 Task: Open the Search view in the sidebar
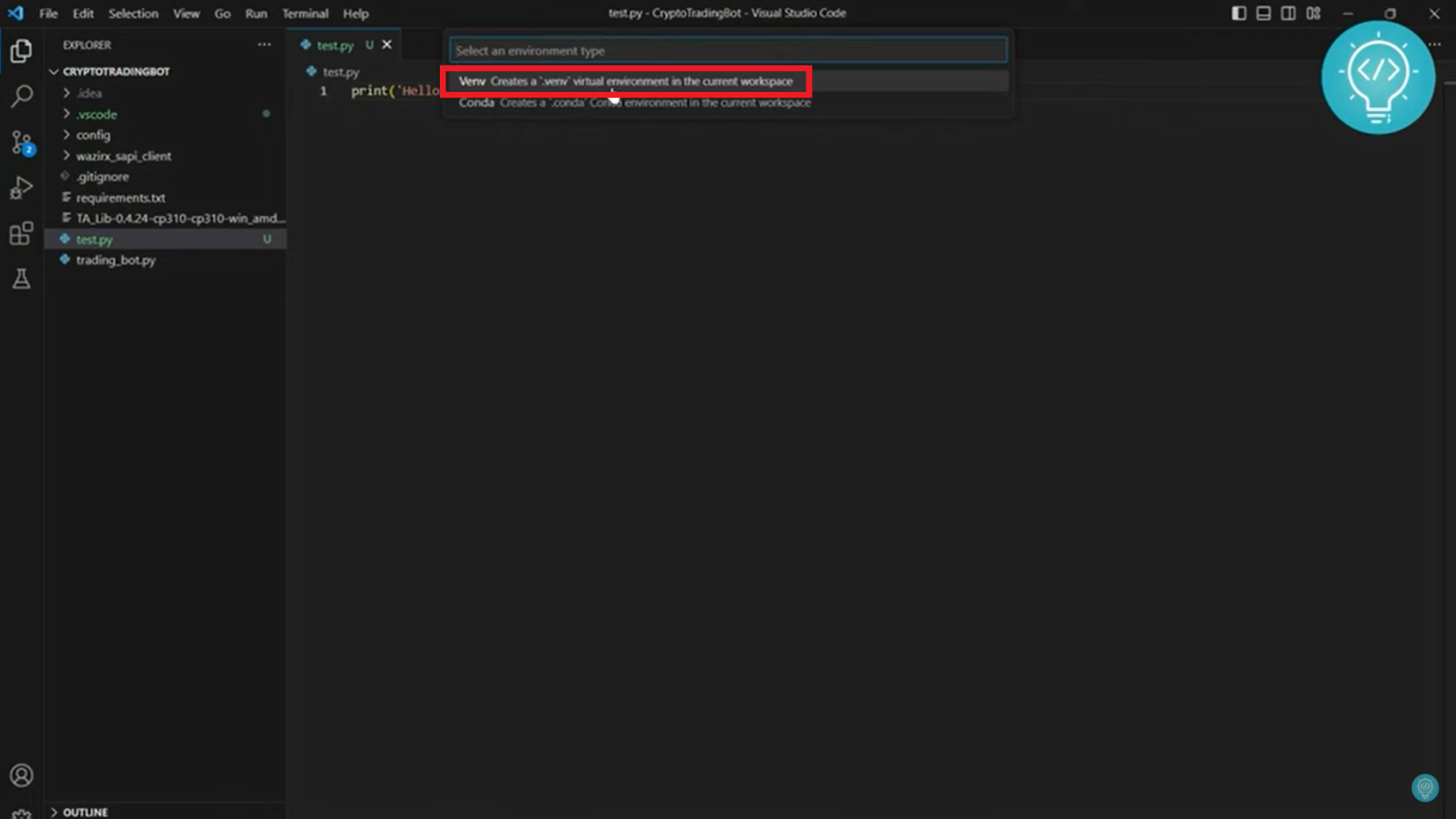click(21, 96)
